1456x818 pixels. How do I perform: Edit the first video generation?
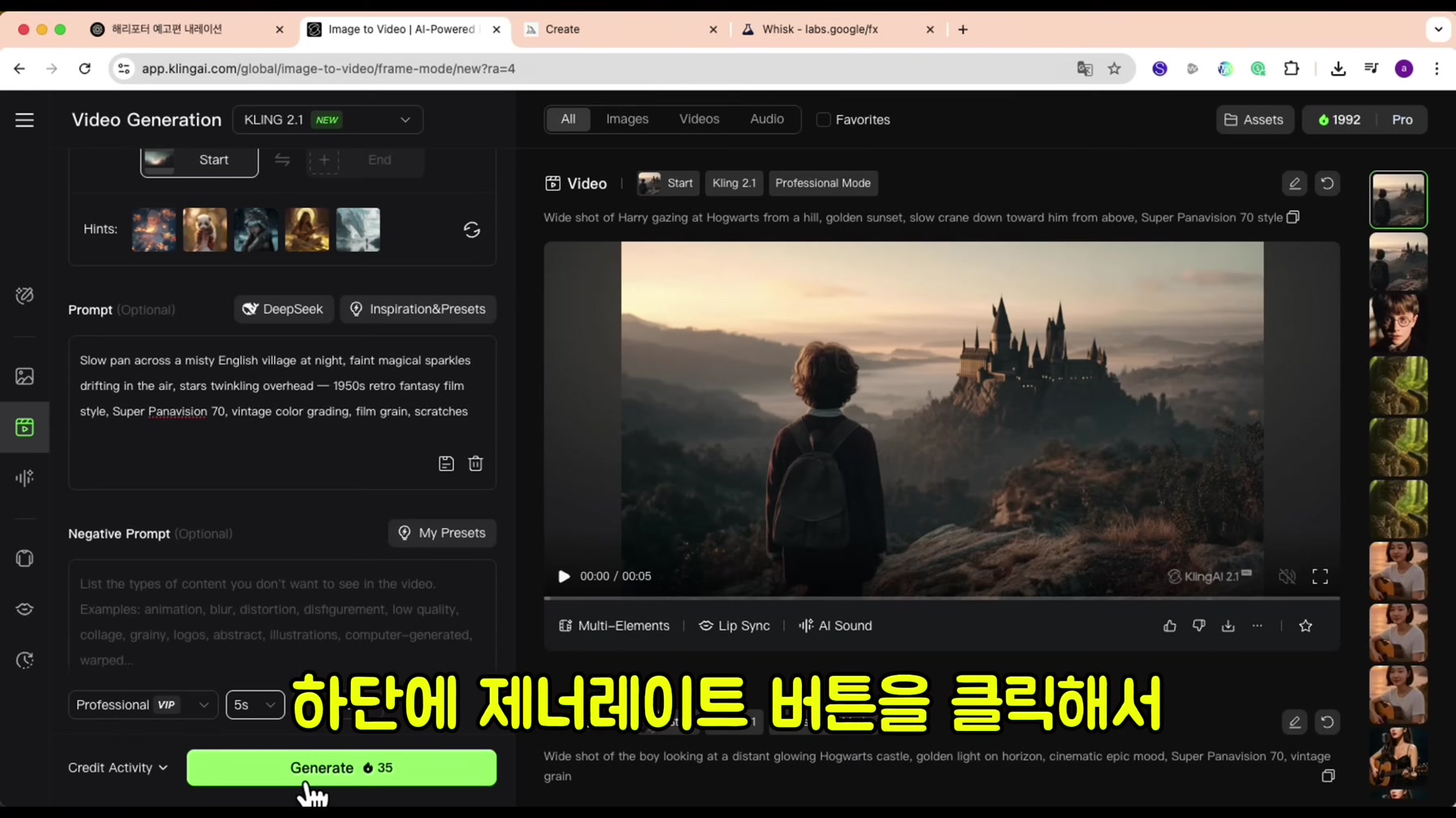(1294, 184)
